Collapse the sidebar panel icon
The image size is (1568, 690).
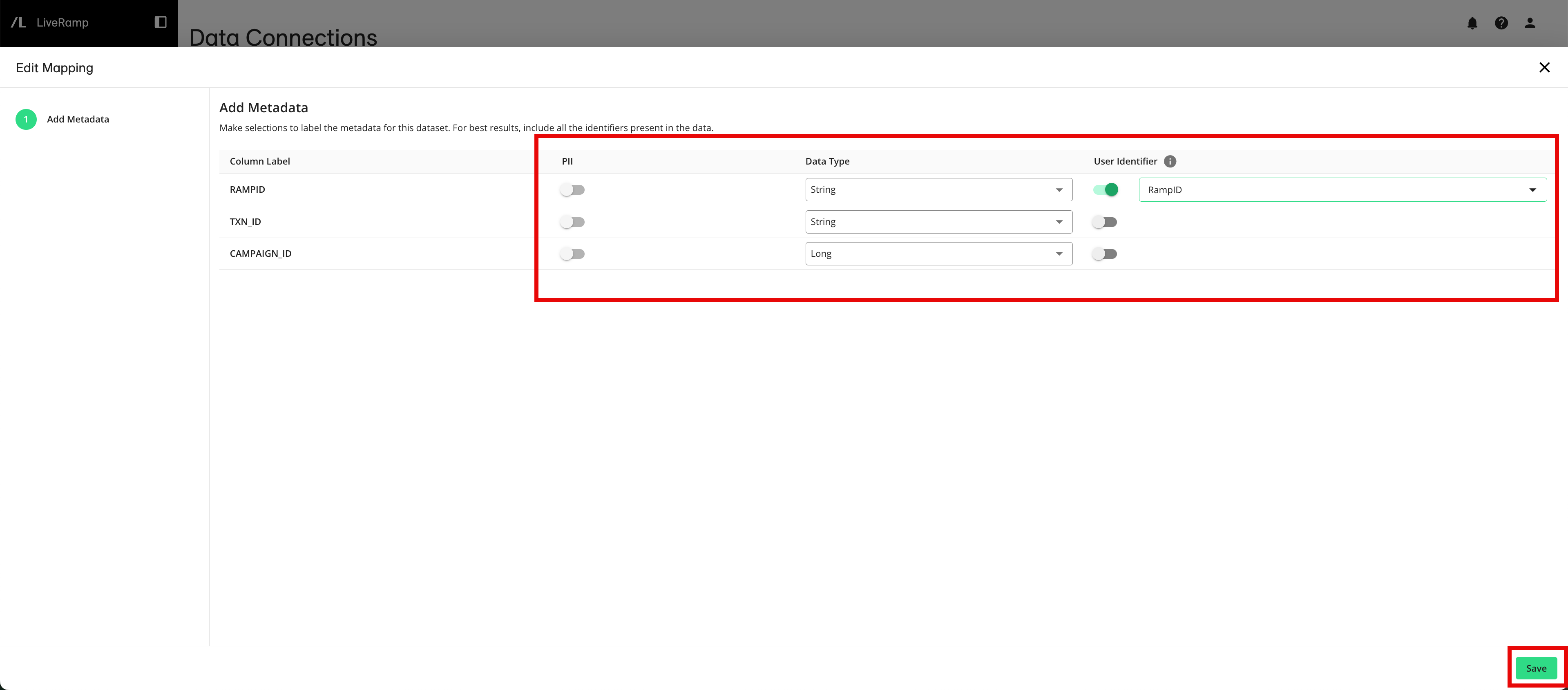[x=161, y=22]
